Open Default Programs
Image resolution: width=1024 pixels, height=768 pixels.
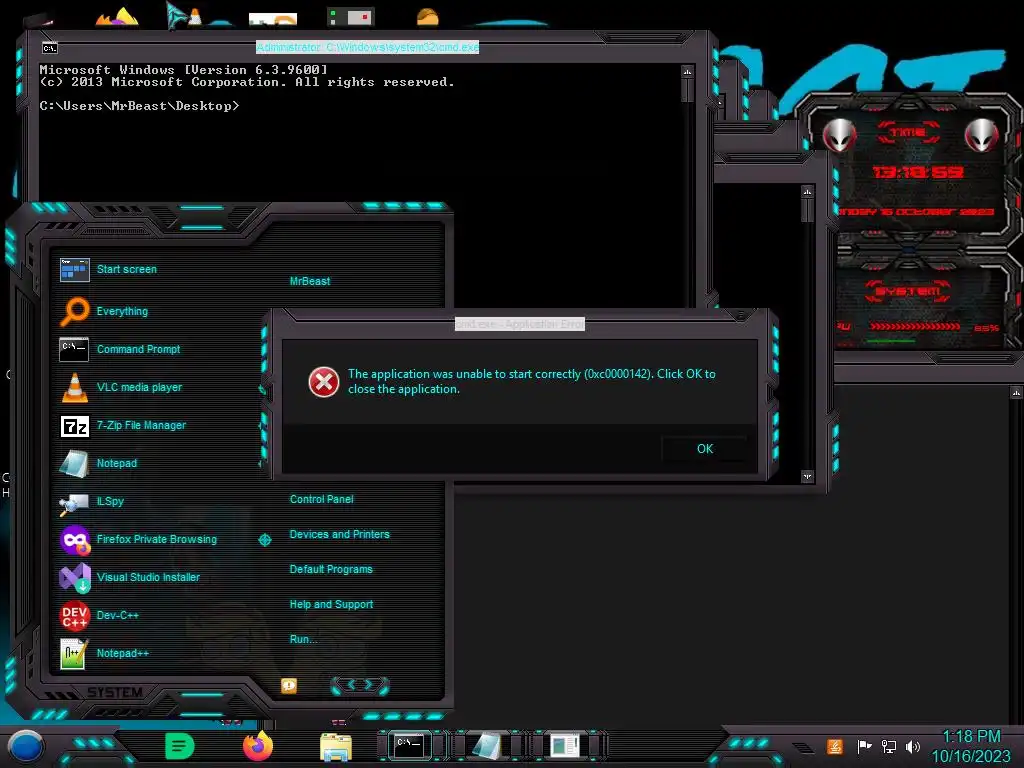click(331, 569)
